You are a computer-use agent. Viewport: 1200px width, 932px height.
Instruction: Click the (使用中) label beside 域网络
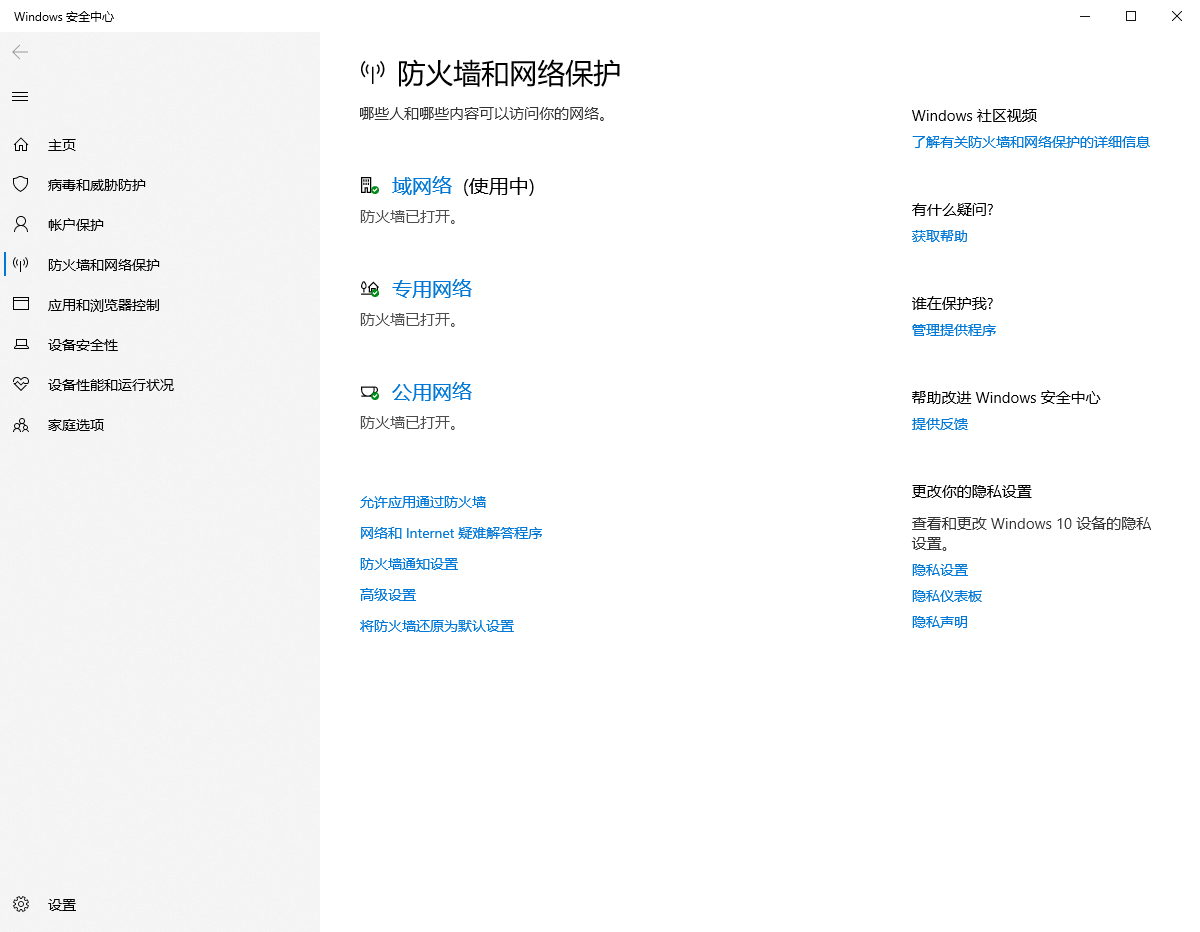point(499,186)
